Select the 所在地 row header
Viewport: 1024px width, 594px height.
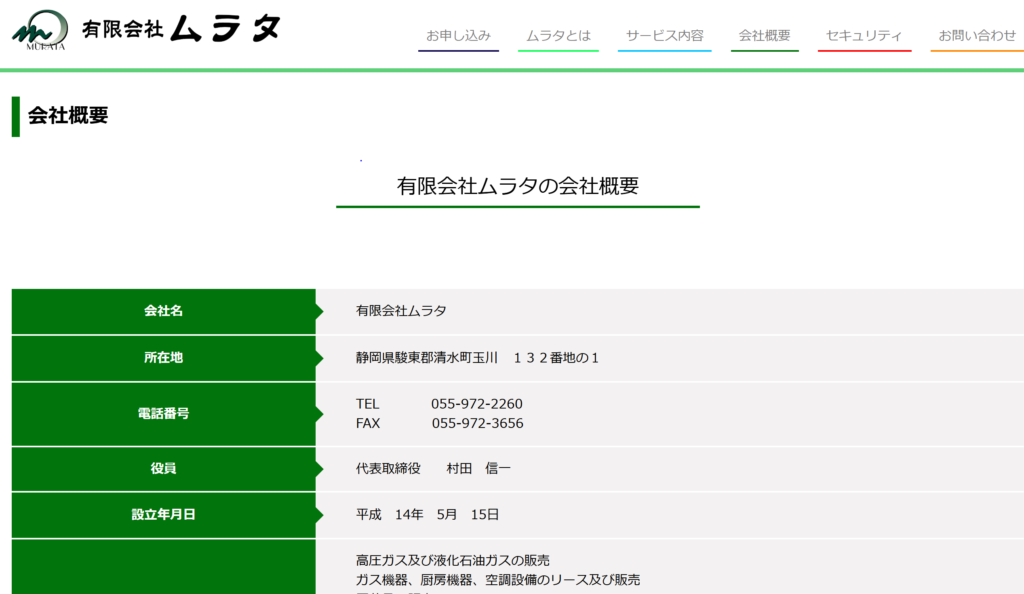163,357
